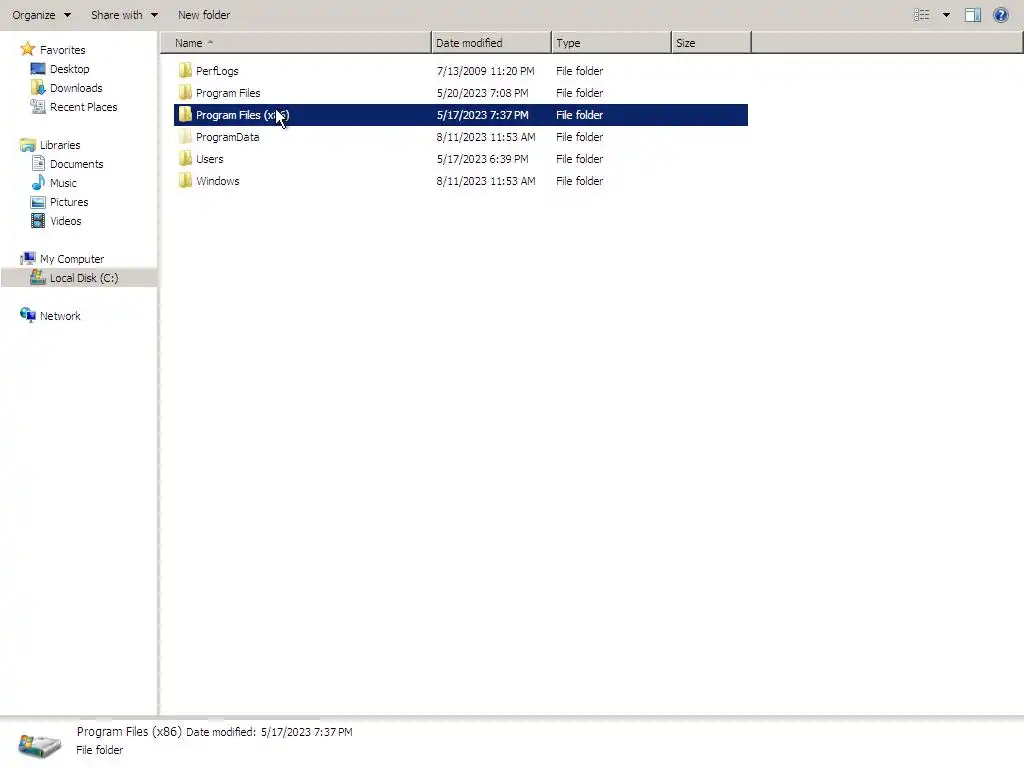The width and height of the screenshot is (1024, 768).
Task: Click 5/17/2023 6:39 PM date of Users
Action: 482,159
